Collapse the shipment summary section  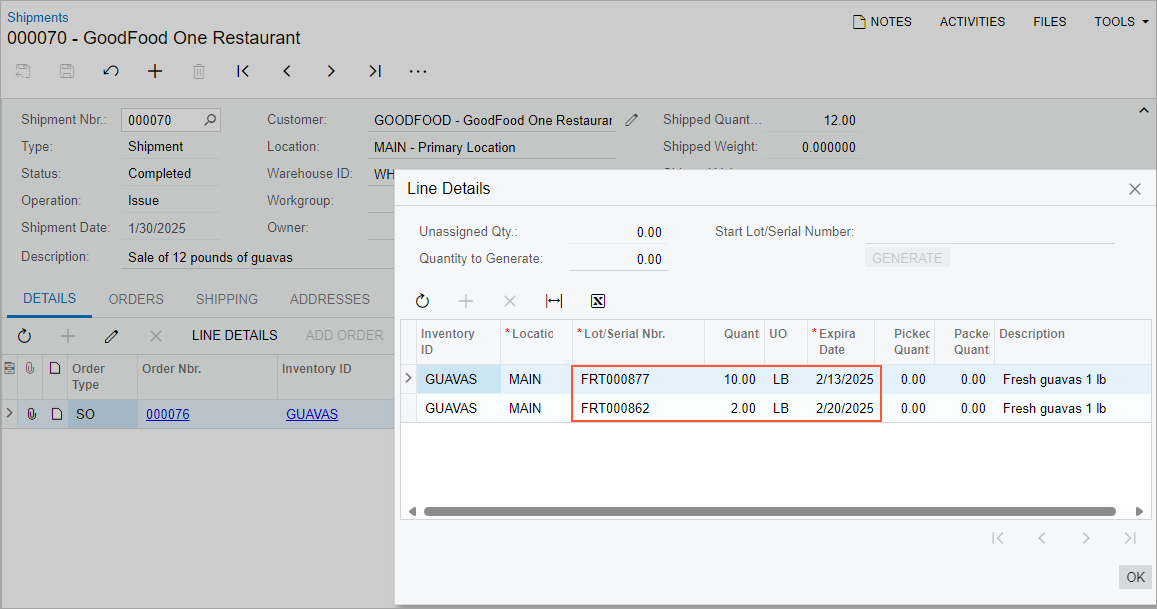[x=1143, y=110]
